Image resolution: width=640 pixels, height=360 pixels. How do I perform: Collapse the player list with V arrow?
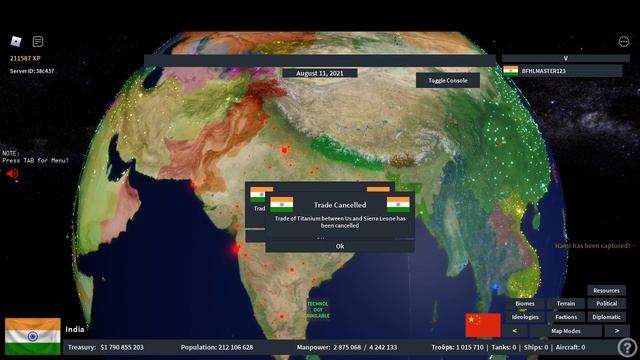[x=566, y=58]
